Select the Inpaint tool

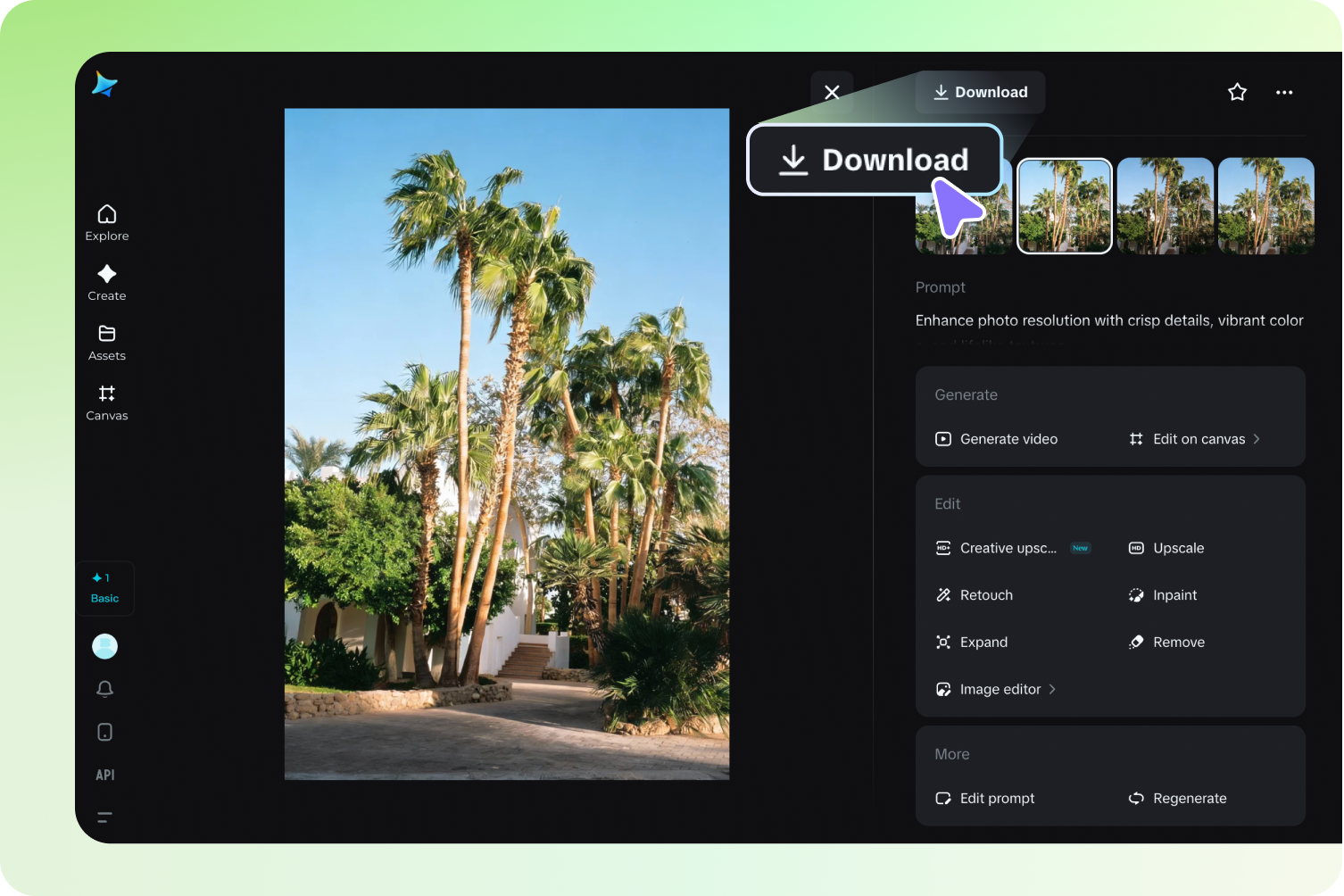point(1163,595)
